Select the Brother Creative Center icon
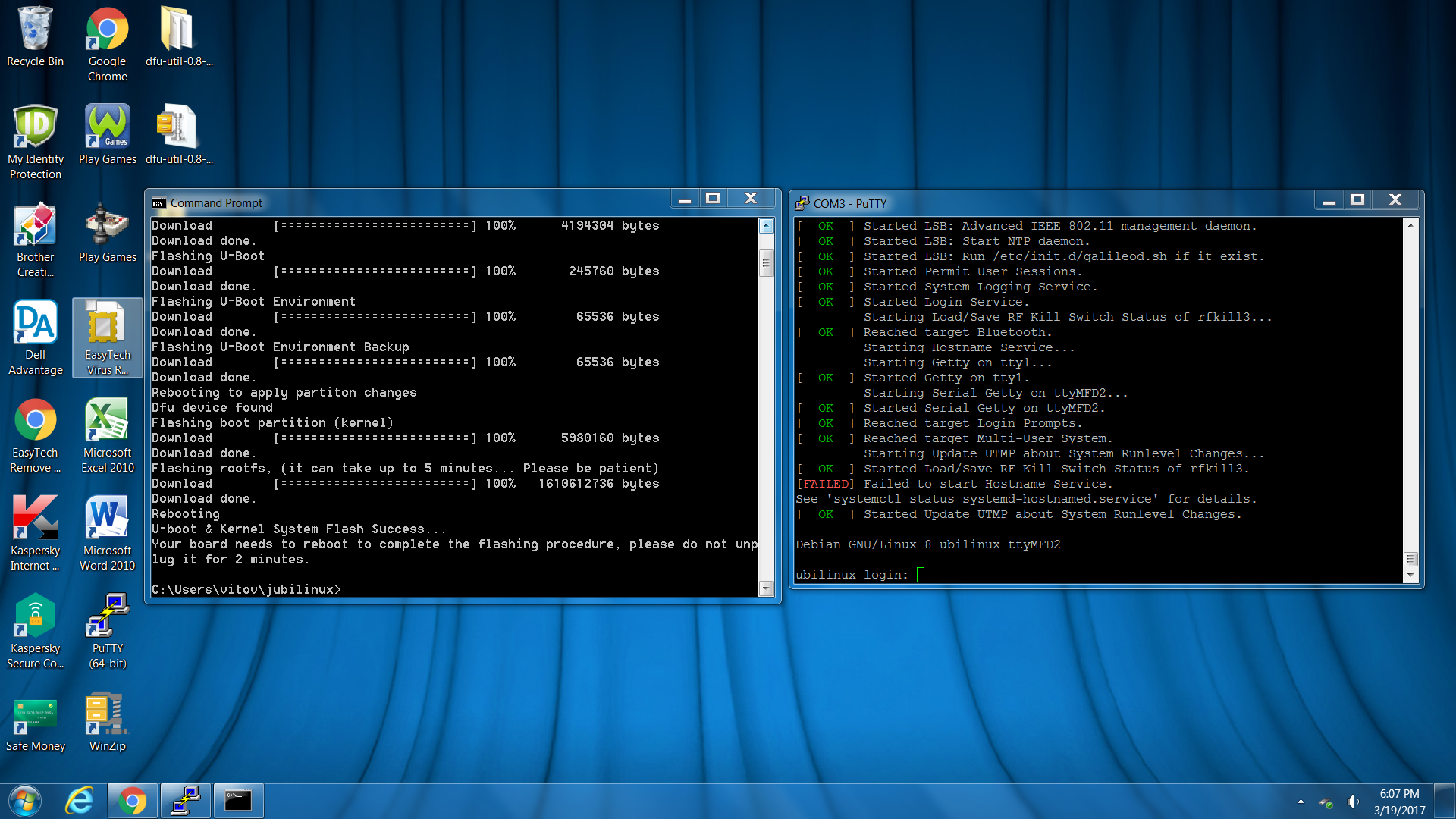The width and height of the screenshot is (1456, 819). (x=35, y=240)
